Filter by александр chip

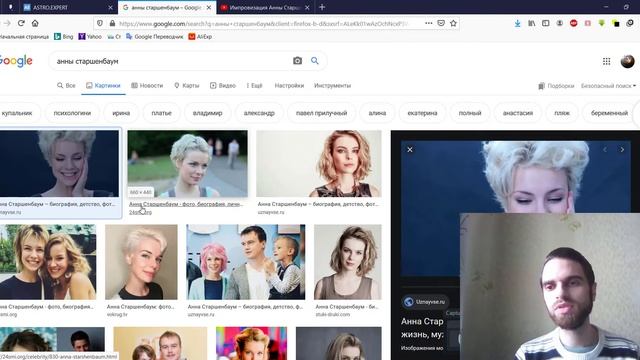(x=259, y=113)
